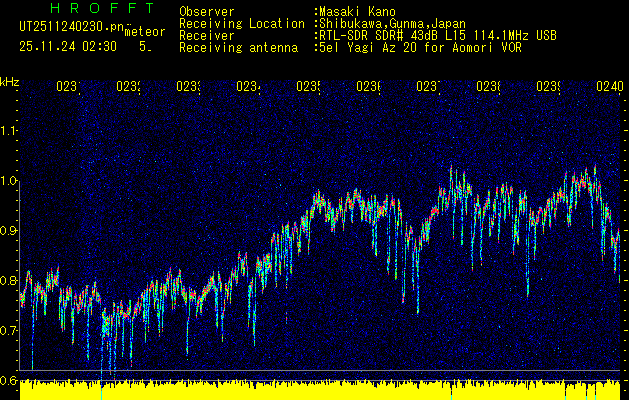Screen dimensions: 629x400
Task: Click the observer name Masaki Kano
Action: click(357, 12)
